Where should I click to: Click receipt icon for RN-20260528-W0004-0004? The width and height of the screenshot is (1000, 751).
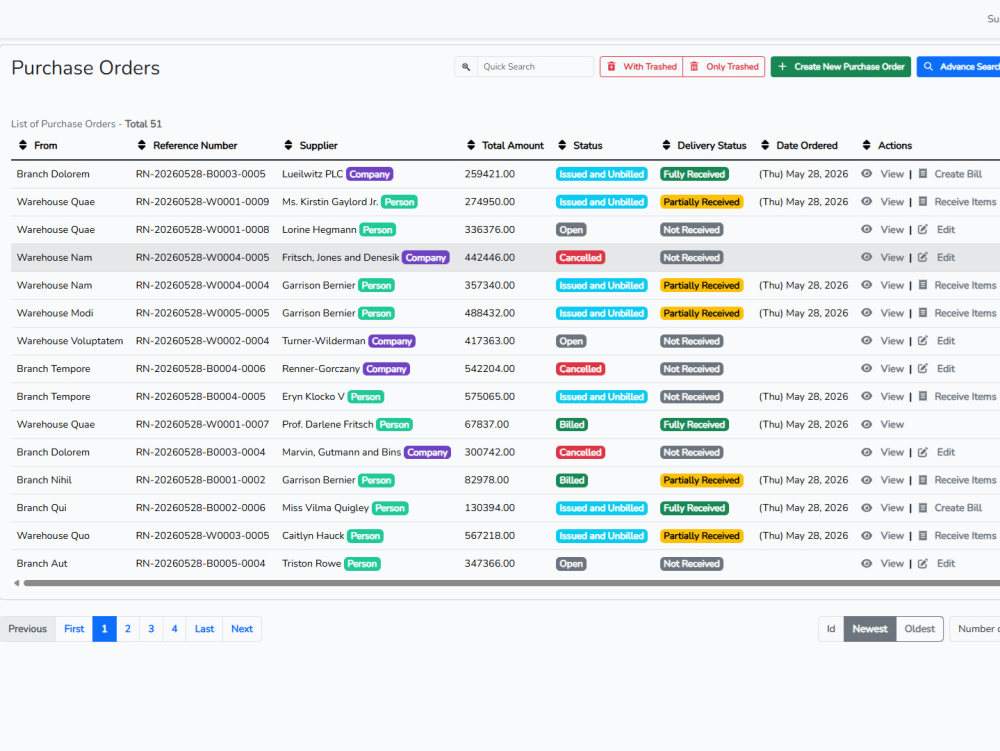[x=923, y=285]
